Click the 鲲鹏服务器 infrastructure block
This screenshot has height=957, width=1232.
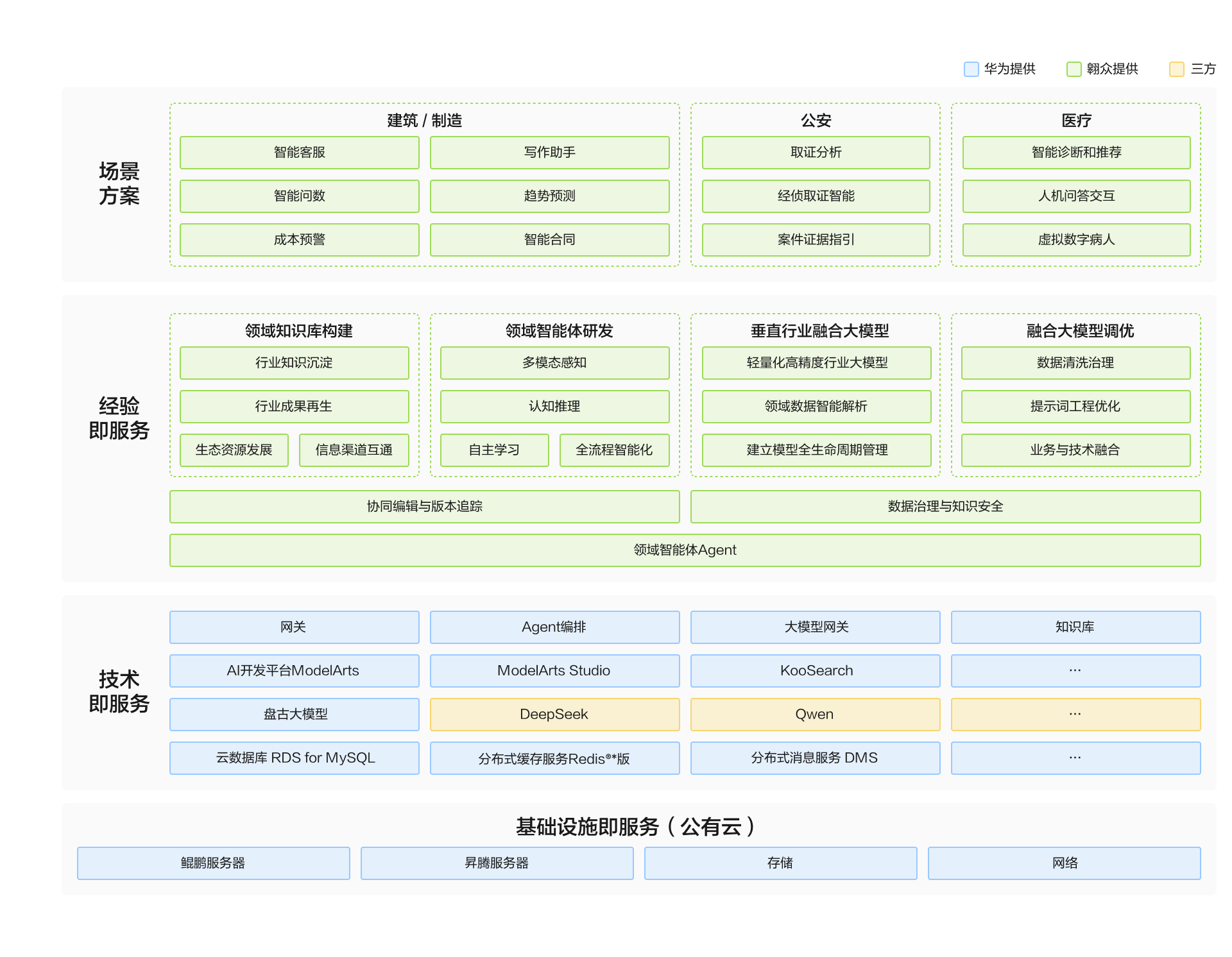click(213, 863)
